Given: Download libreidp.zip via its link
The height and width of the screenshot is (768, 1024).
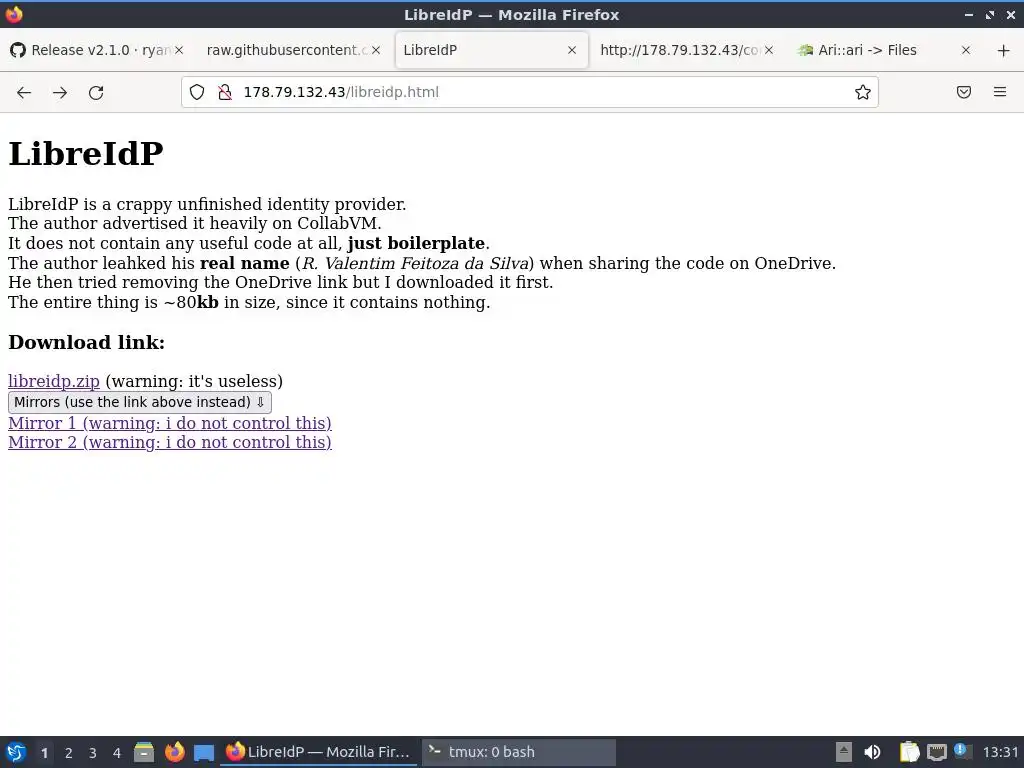Looking at the screenshot, I should coord(54,381).
